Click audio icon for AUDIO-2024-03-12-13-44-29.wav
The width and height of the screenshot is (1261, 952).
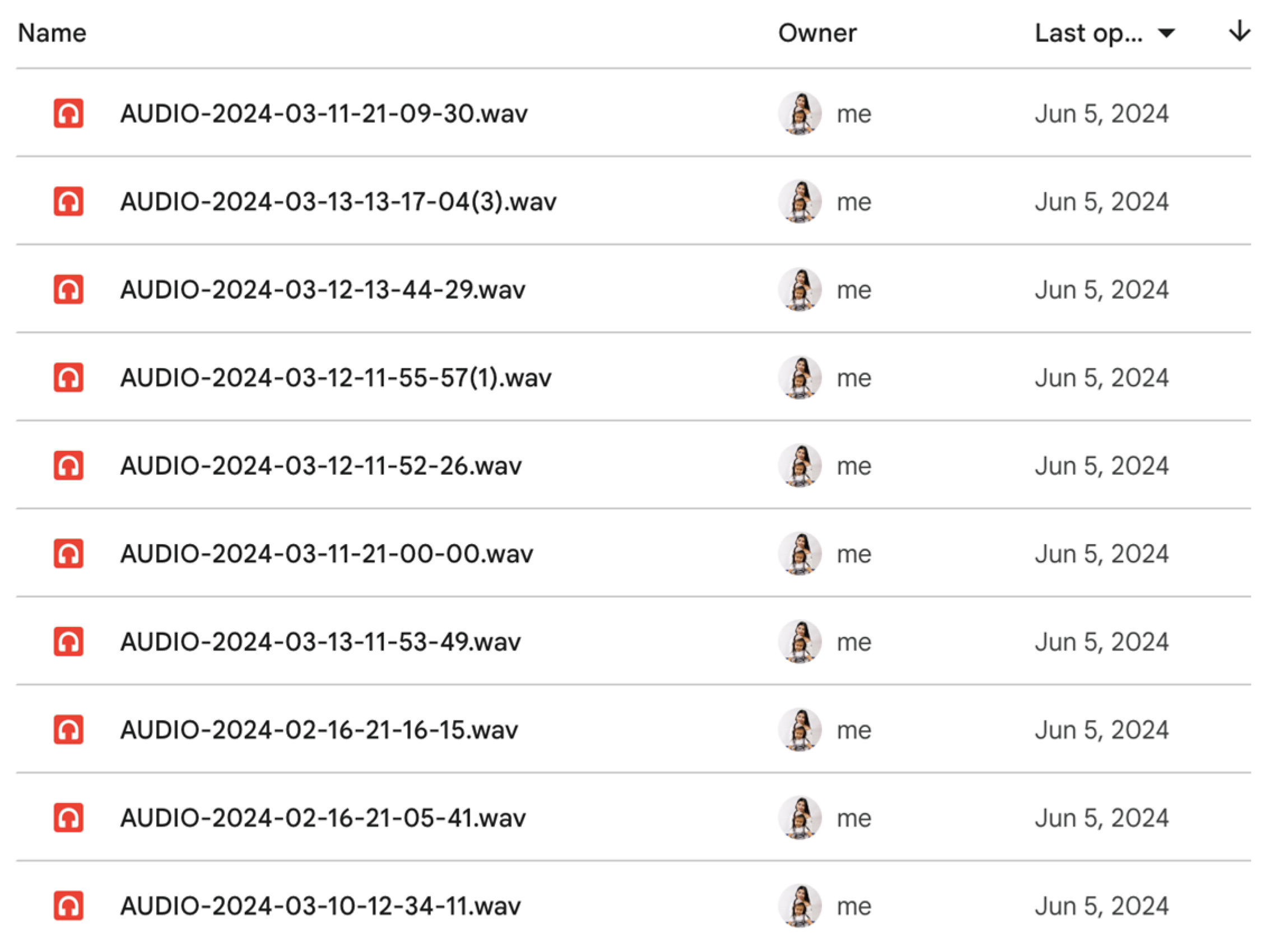point(68,289)
